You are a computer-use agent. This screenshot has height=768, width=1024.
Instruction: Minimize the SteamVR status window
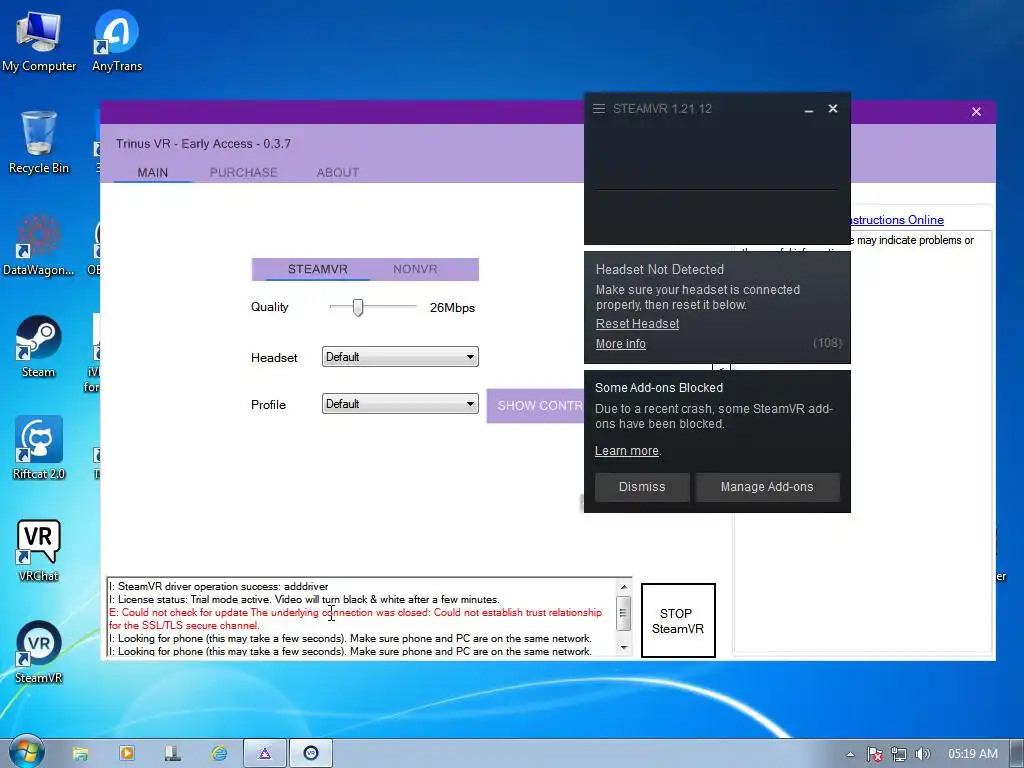click(808, 109)
